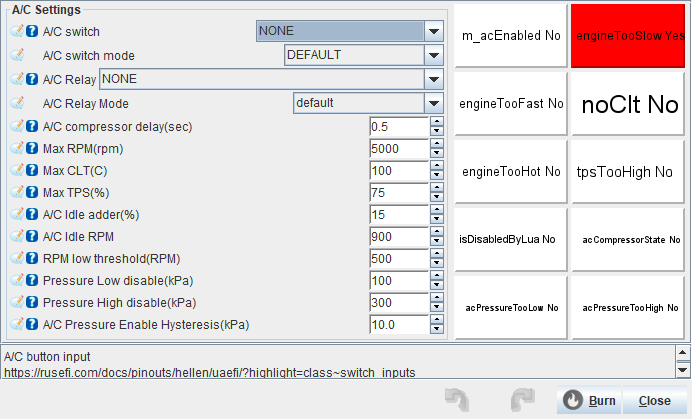Image resolution: width=692 pixels, height=419 pixels.
Task: Click the noClt No status indicator
Action: pos(631,104)
